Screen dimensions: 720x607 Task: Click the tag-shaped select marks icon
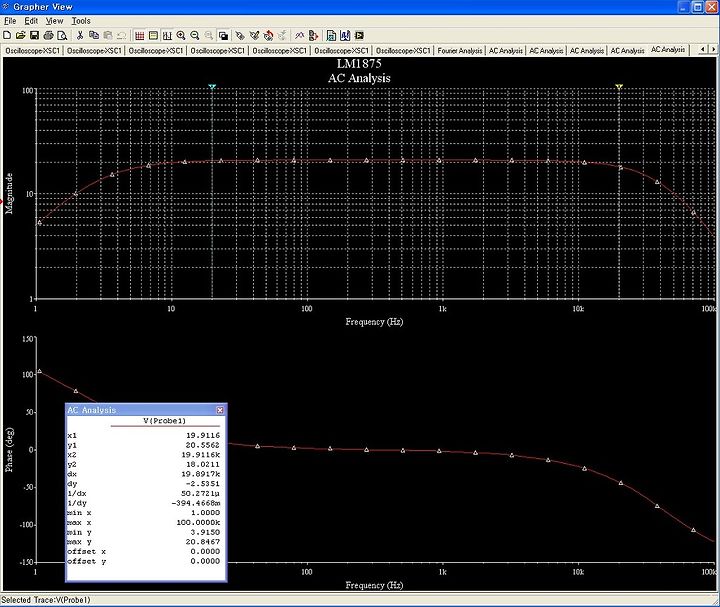[240, 35]
